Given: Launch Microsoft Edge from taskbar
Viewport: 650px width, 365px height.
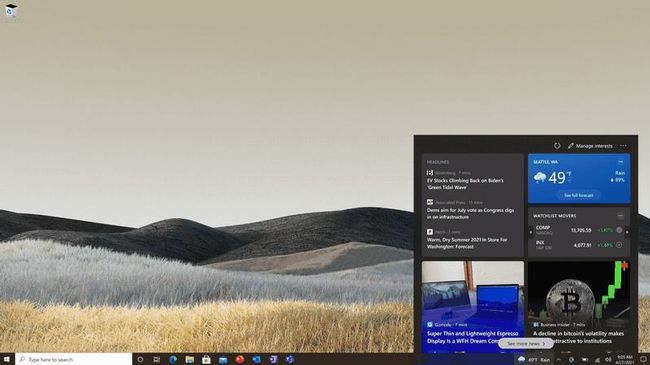Looking at the screenshot, I should (x=173, y=359).
